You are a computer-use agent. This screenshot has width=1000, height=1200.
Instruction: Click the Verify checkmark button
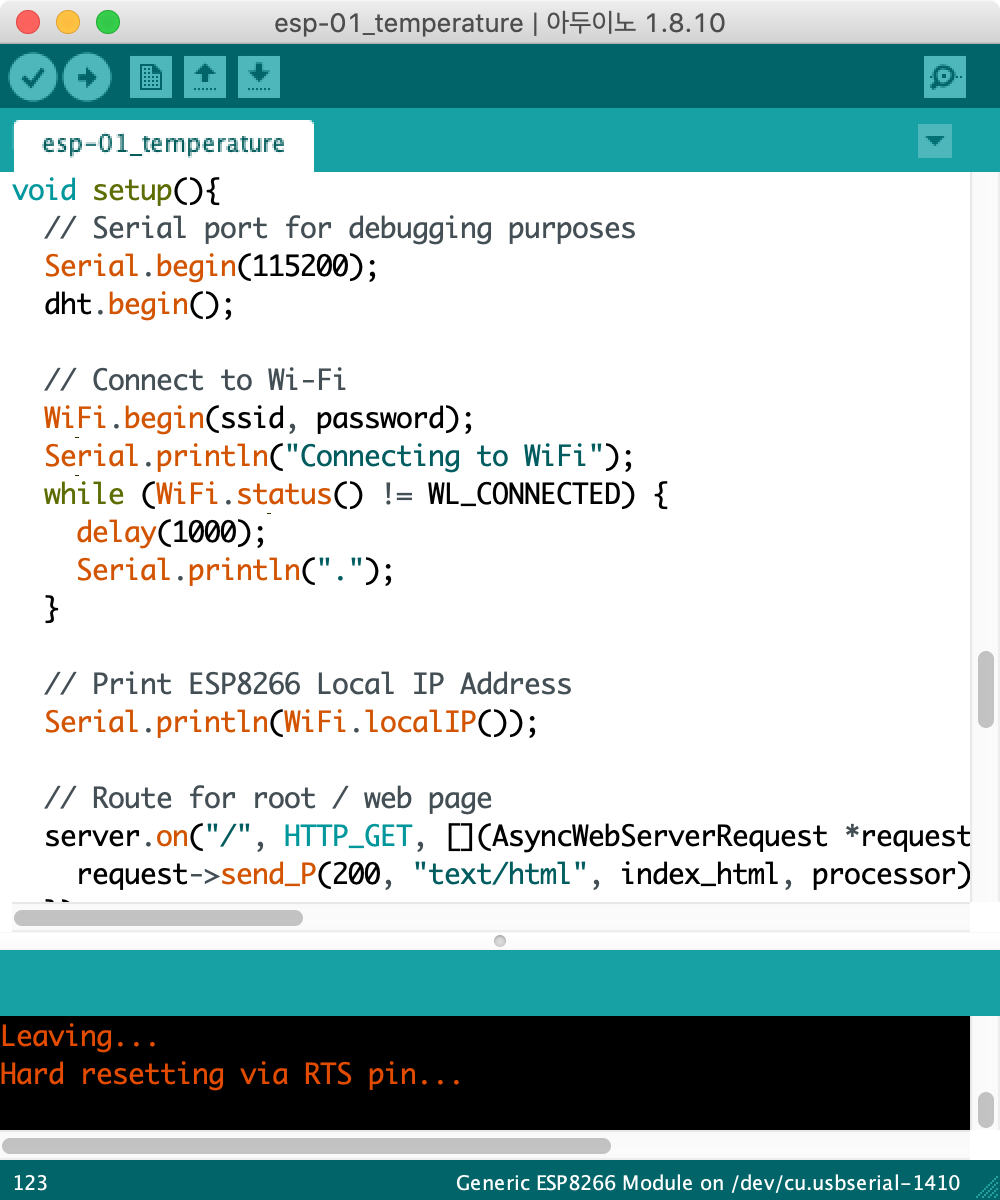(x=33, y=77)
